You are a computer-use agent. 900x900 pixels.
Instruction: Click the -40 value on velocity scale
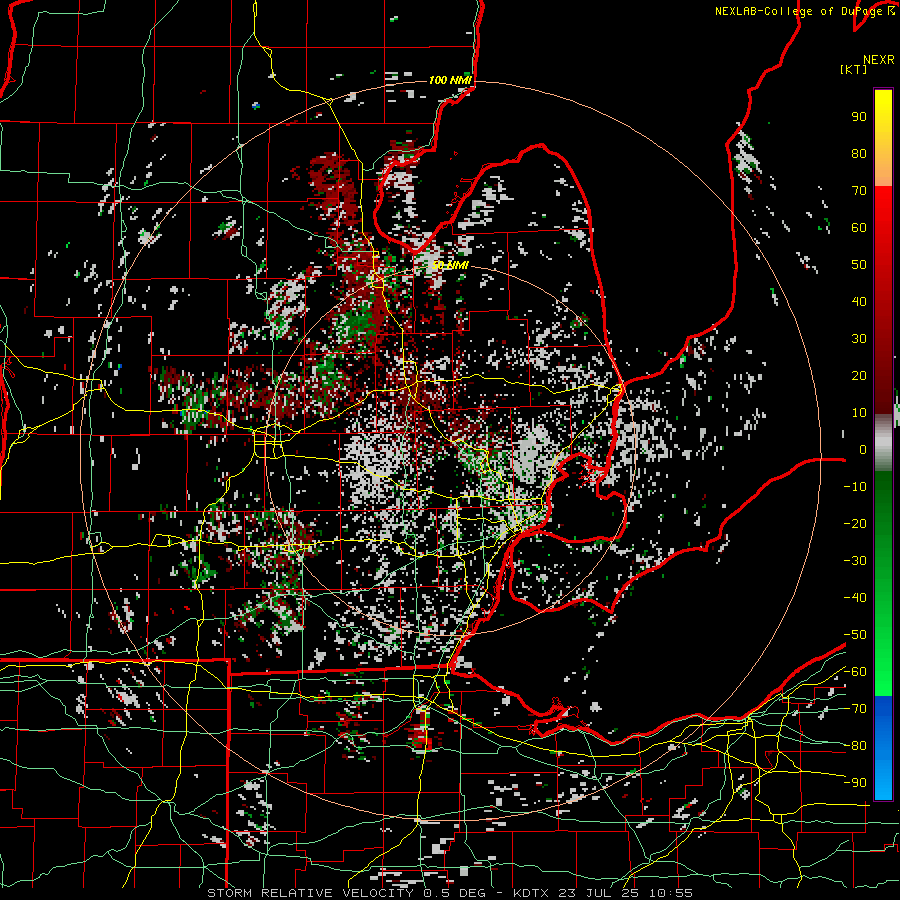(855, 598)
